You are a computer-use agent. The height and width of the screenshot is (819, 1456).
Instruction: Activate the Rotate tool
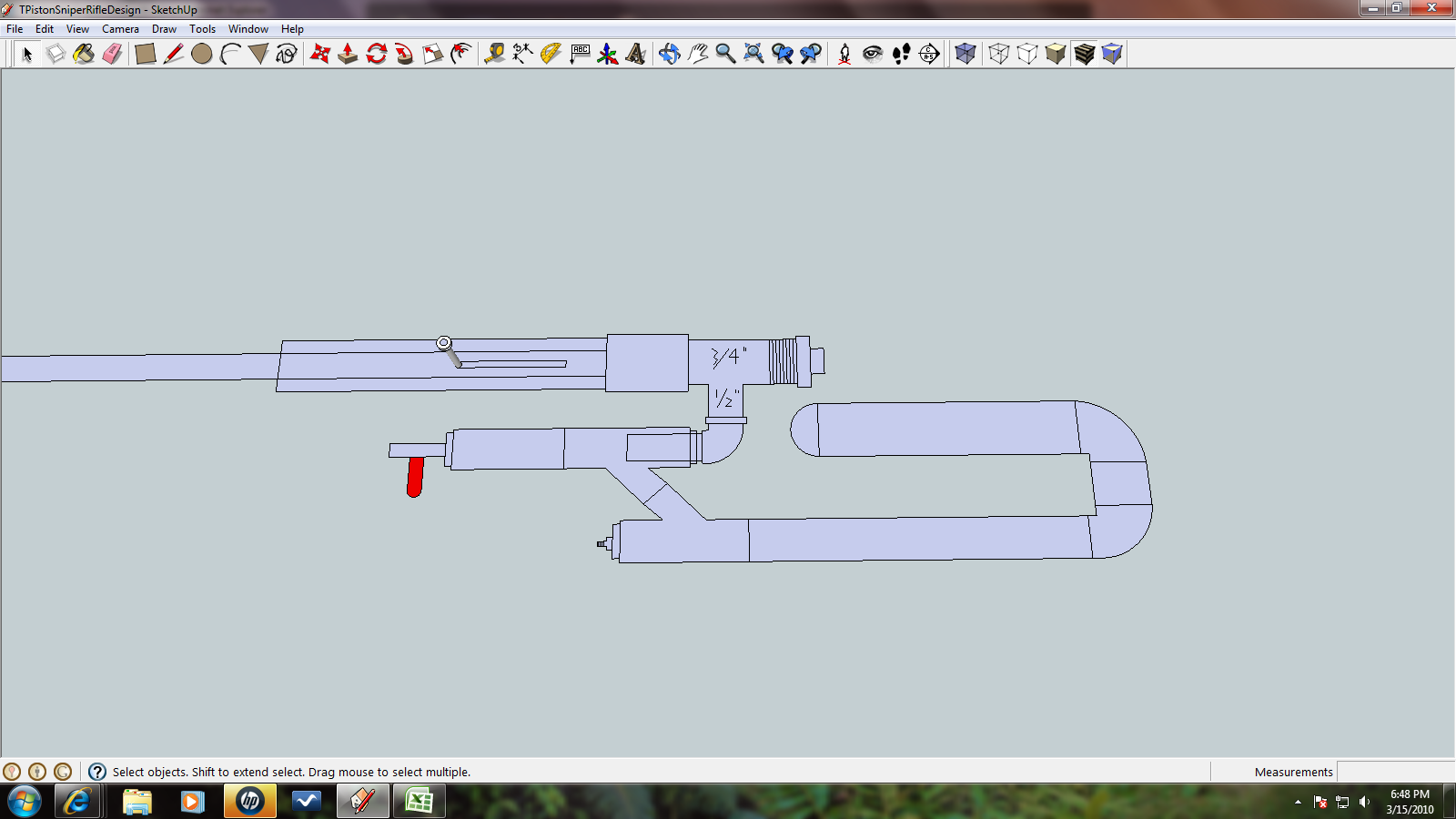377,54
